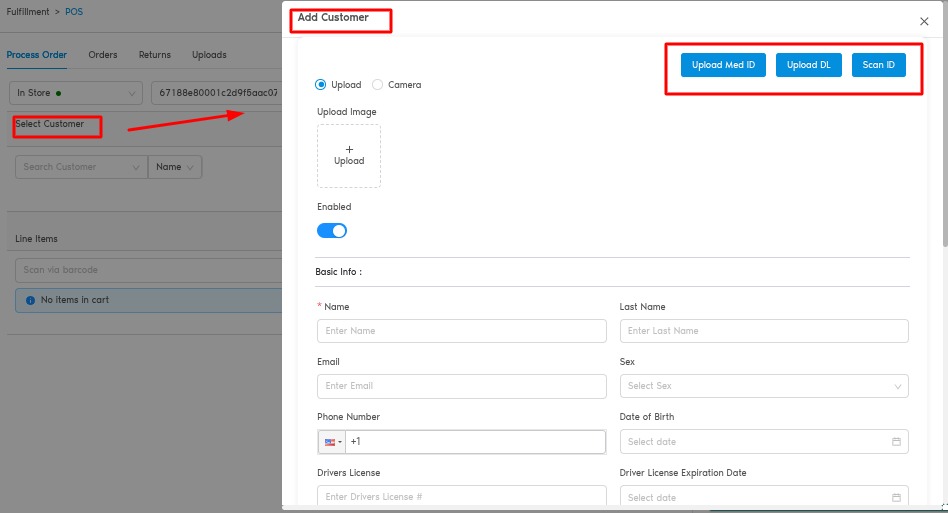
Task: Close the Add Customer panel
Action: point(924,21)
